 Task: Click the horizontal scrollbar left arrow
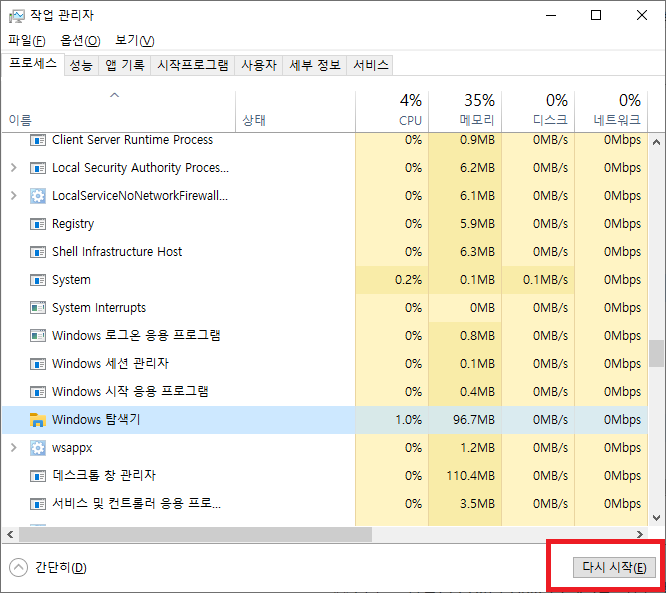coord(10,534)
